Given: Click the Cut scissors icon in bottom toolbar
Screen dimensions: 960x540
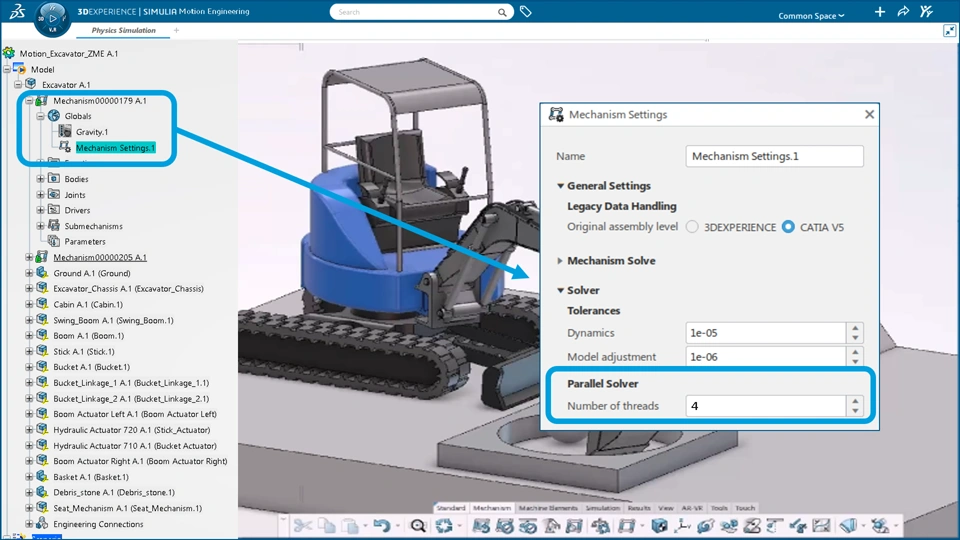Looking at the screenshot, I should (302, 526).
